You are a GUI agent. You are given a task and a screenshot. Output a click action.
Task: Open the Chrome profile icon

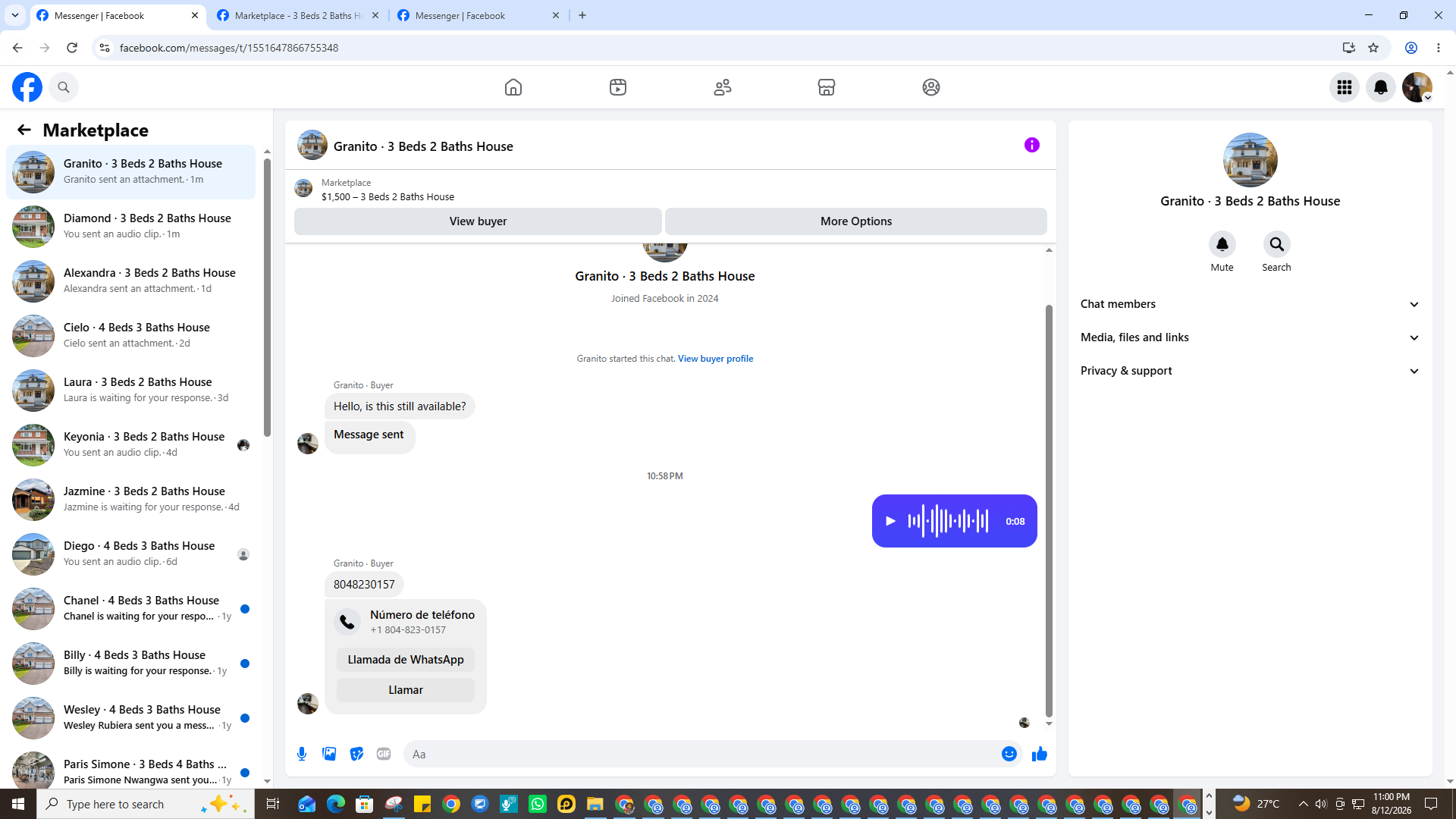coord(1411,48)
